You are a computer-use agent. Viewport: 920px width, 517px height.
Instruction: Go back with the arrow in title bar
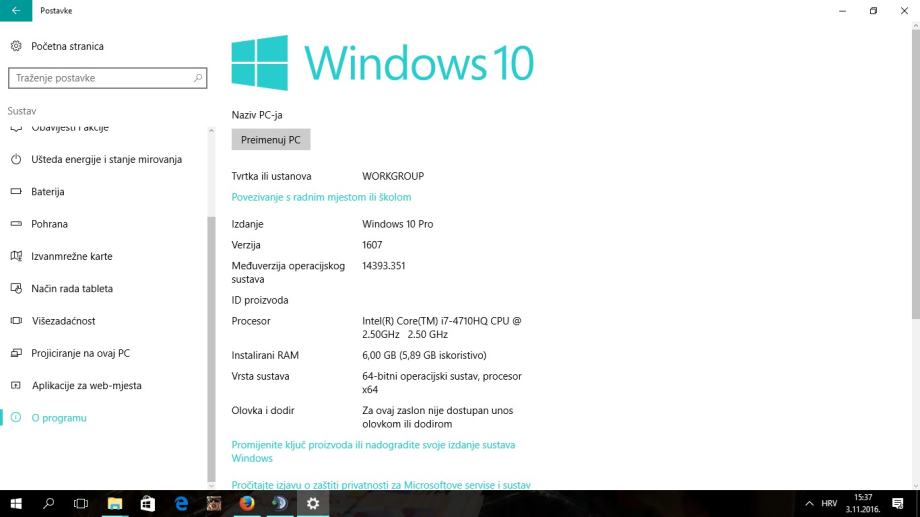click(16, 11)
